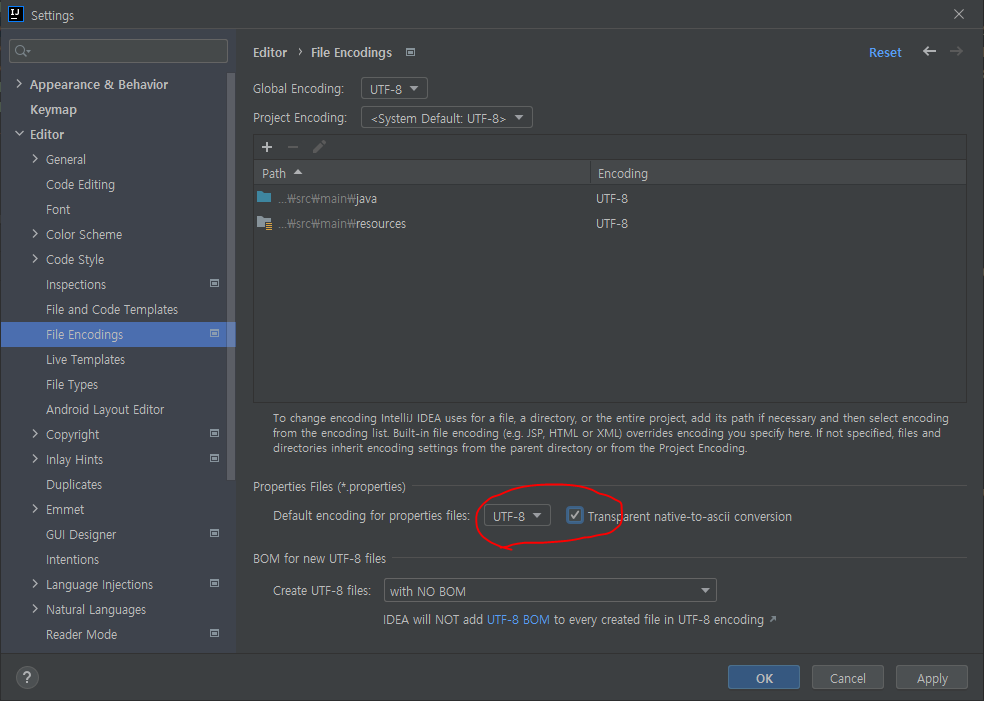Open the Font settings page
This screenshot has height=701, width=984.
pos(58,210)
